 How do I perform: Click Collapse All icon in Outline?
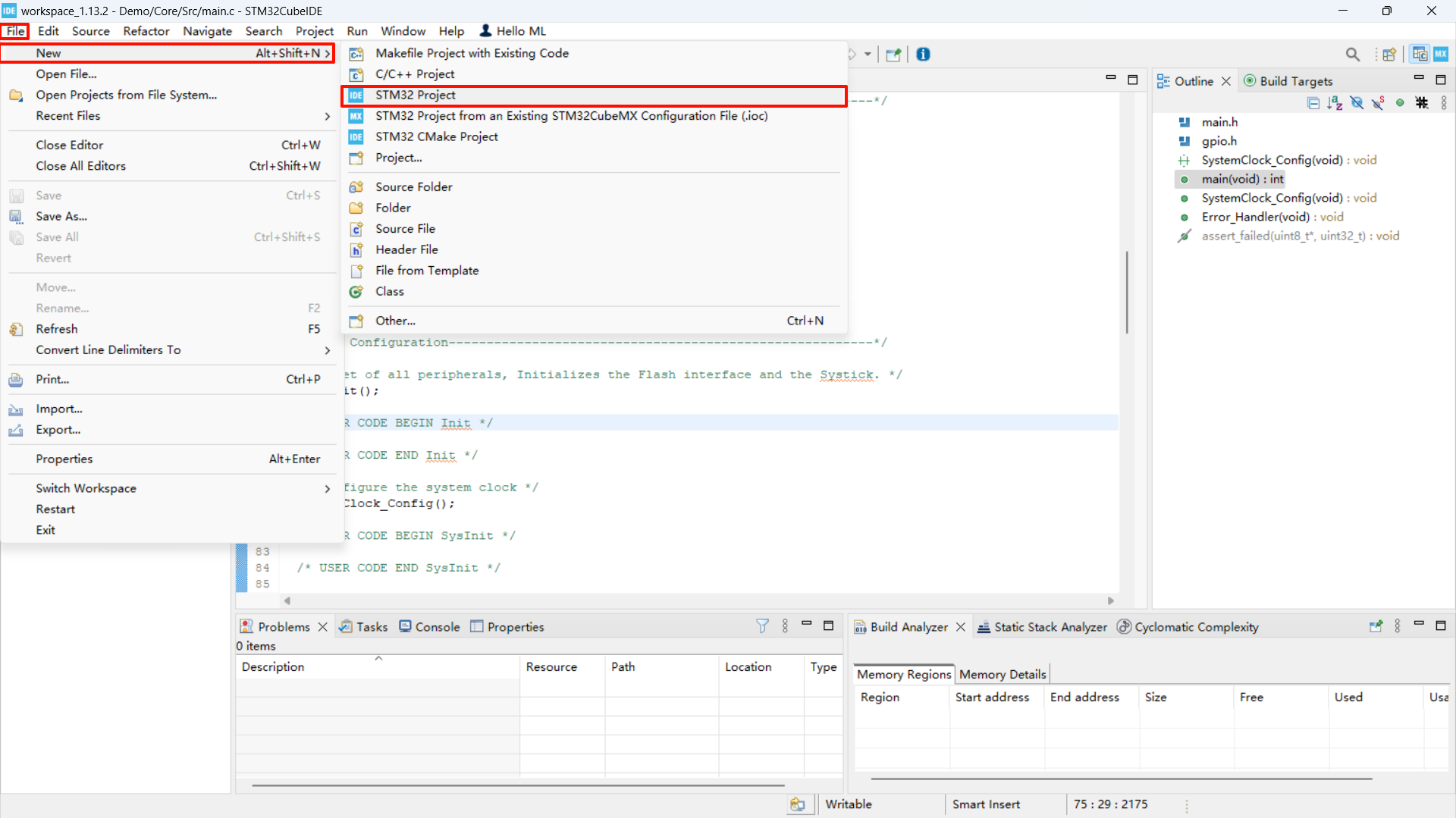(x=1313, y=103)
